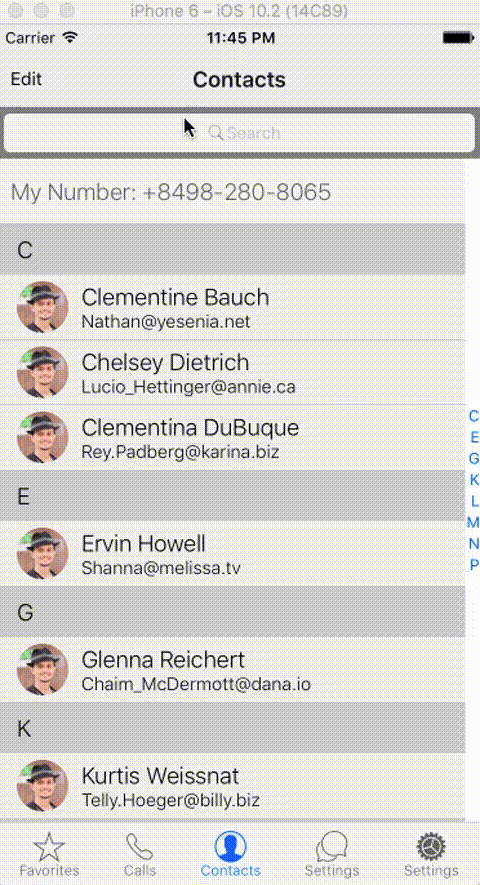Select the Contacts person icon tab
The width and height of the screenshot is (480, 885).
230,853
